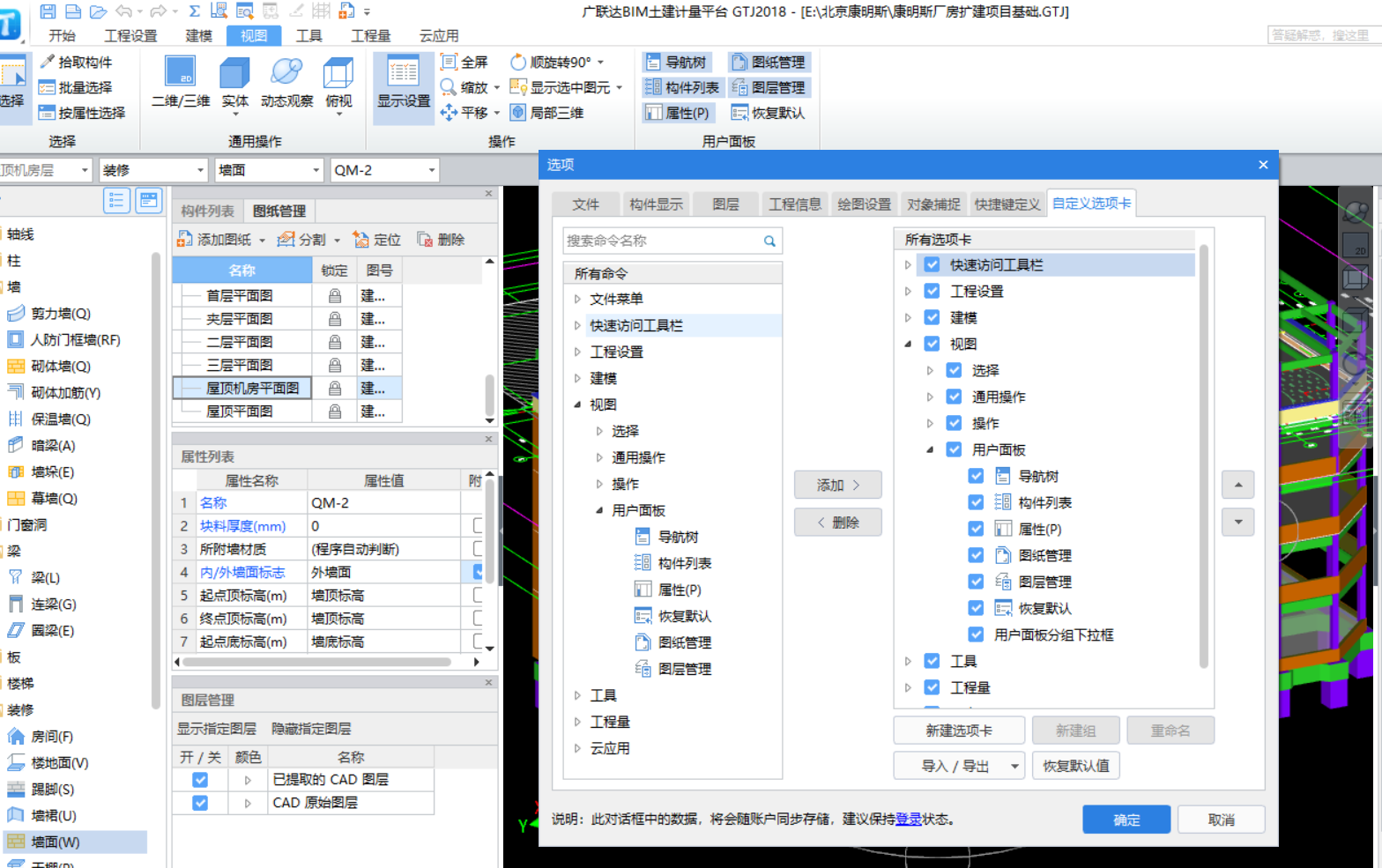Viewport: 1382px width, 868px height.
Task: Switch to 工程量 ribbon tab
Action: (x=370, y=35)
